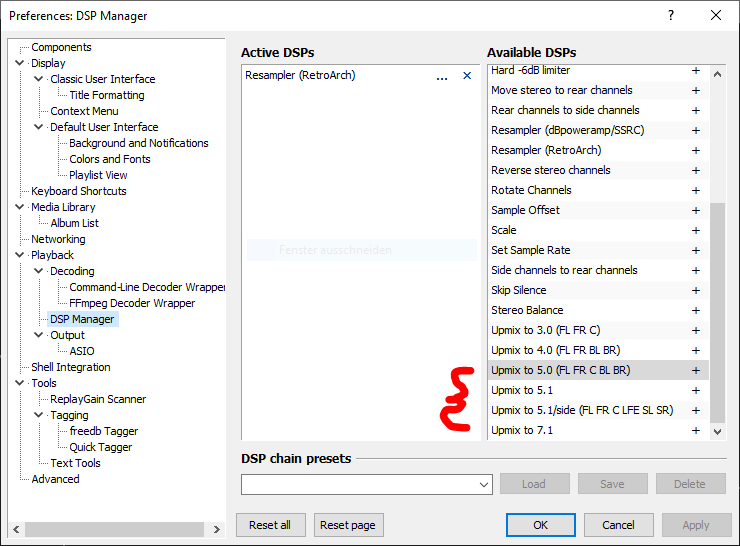Open Context Menu settings
Screen dimensions: 740x546
coord(84,111)
